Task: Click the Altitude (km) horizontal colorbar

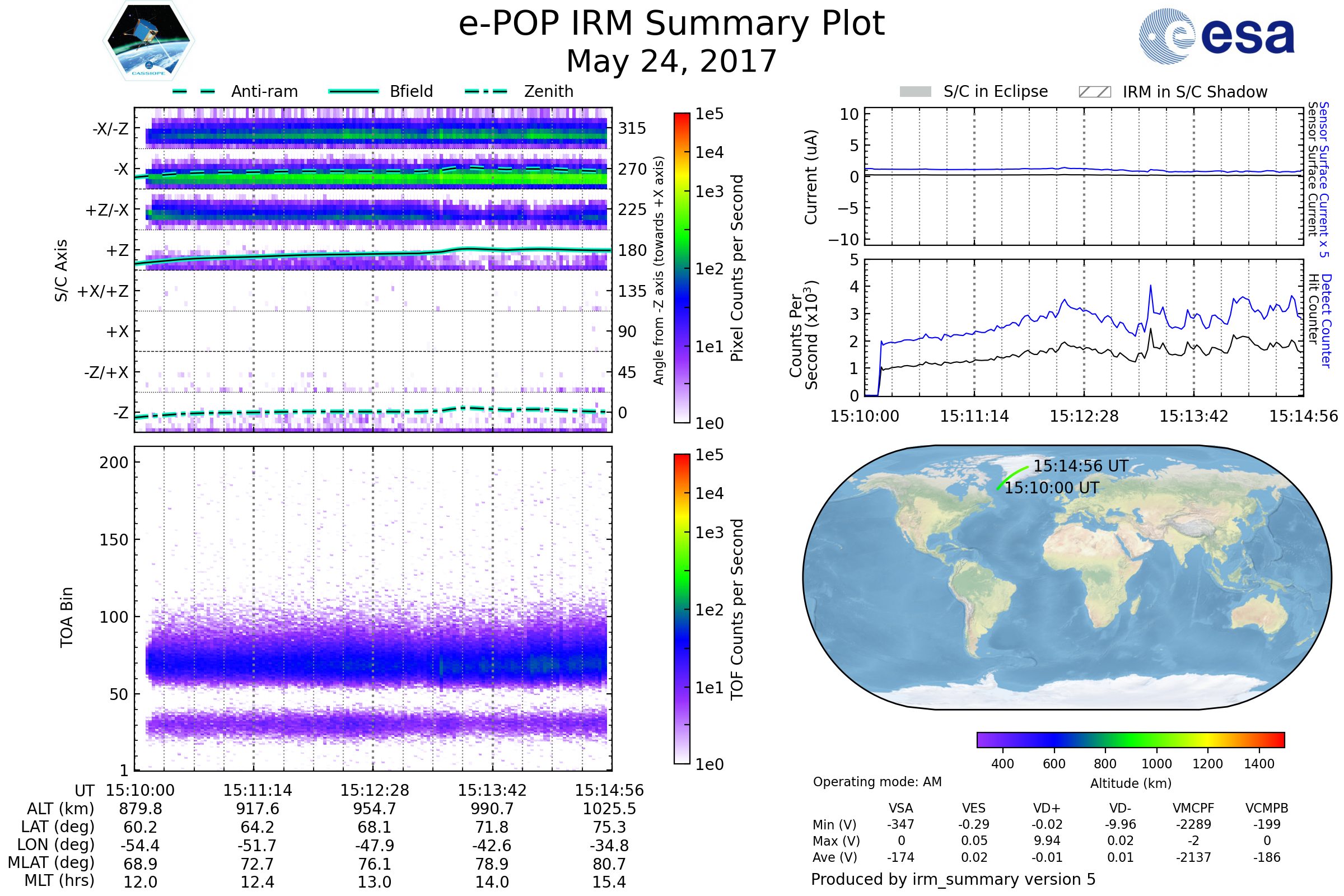Action: click(x=1131, y=740)
